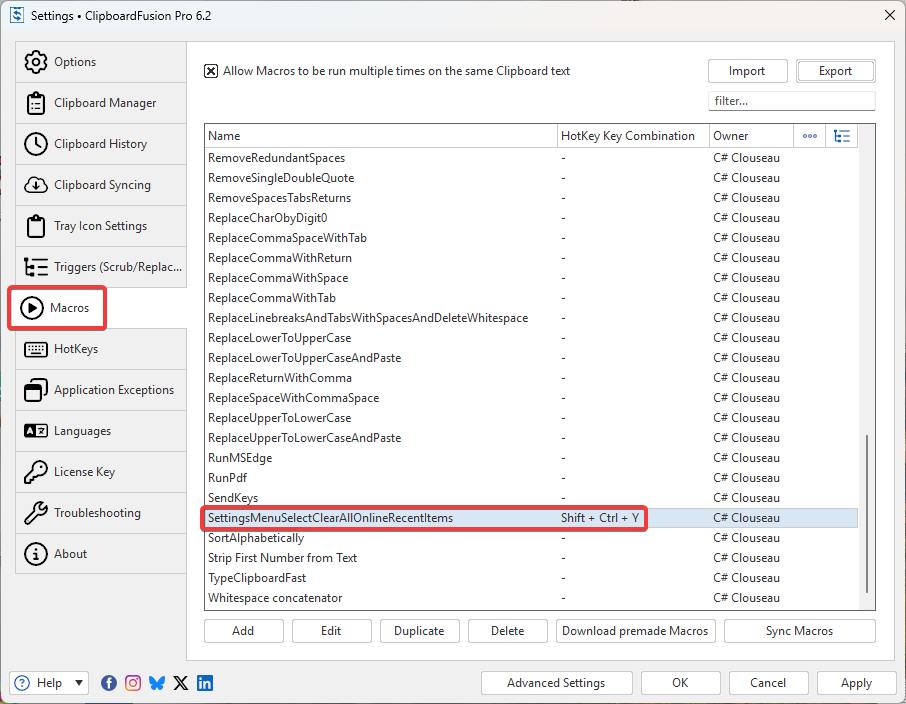Expand the Help dropdown arrow
The image size is (906, 704).
click(79, 683)
